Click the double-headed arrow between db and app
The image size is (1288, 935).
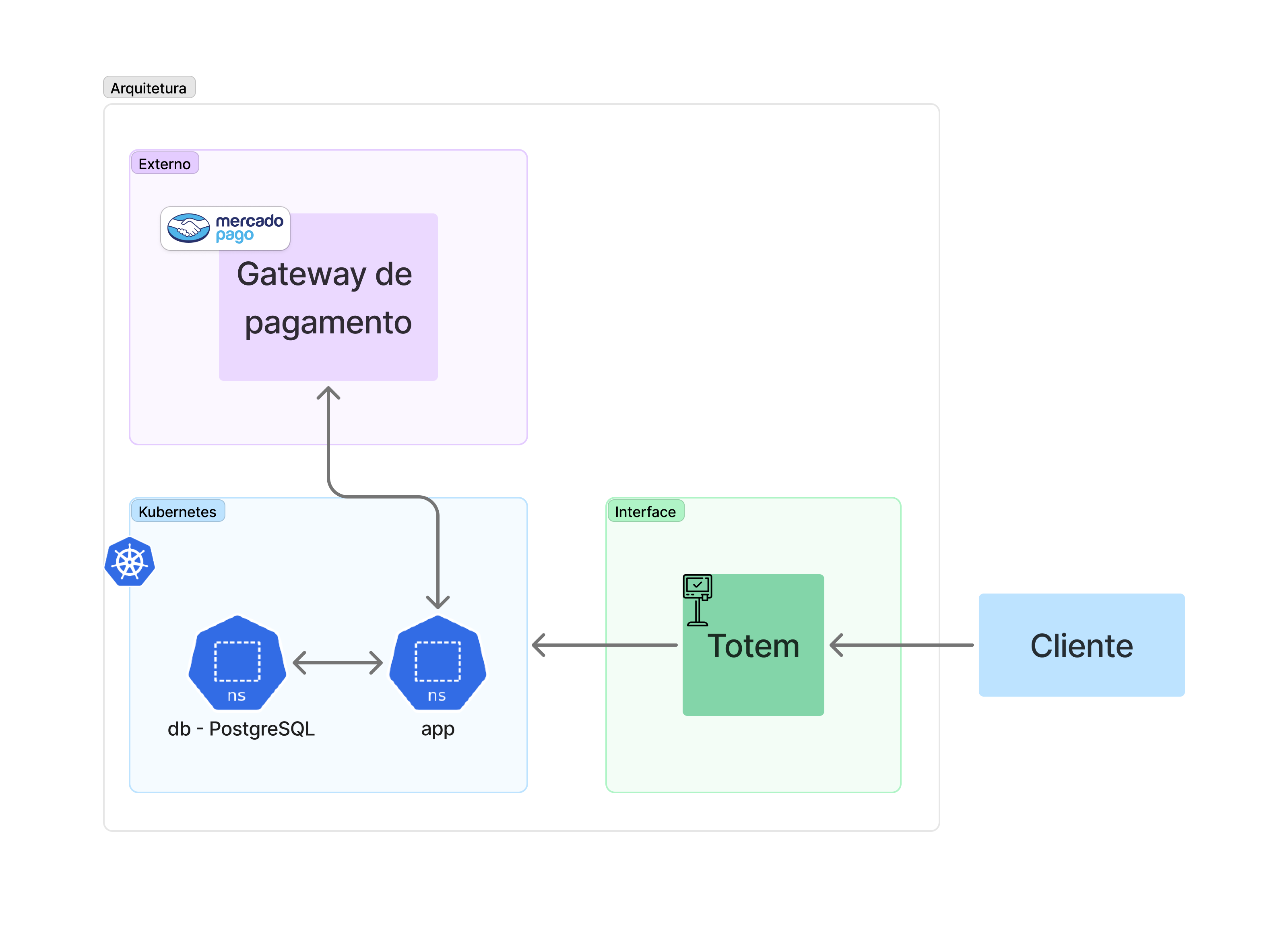tap(337, 663)
